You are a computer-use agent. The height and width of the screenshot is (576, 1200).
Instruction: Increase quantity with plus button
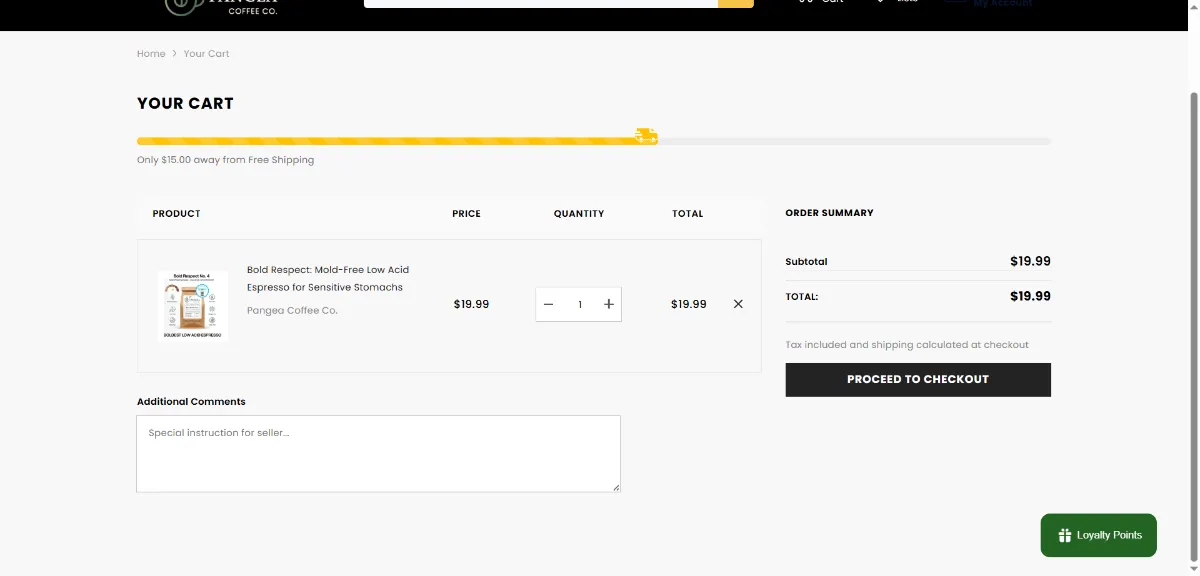click(608, 304)
